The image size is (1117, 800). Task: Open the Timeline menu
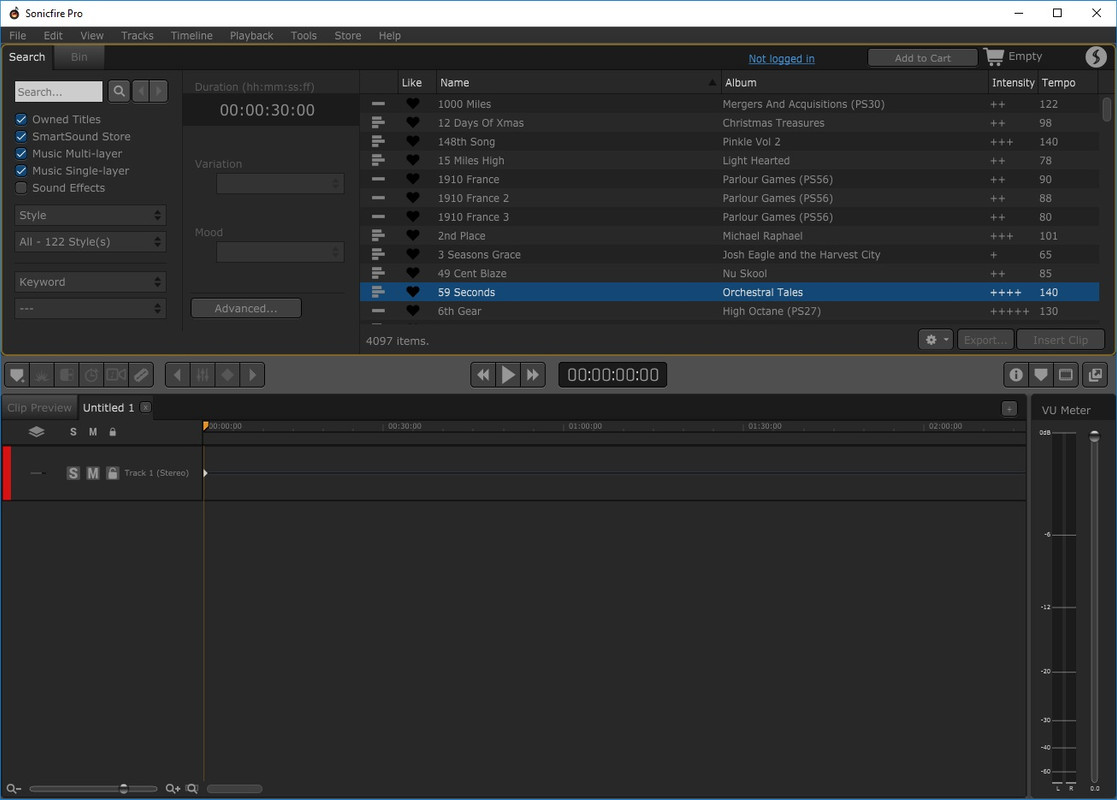191,36
